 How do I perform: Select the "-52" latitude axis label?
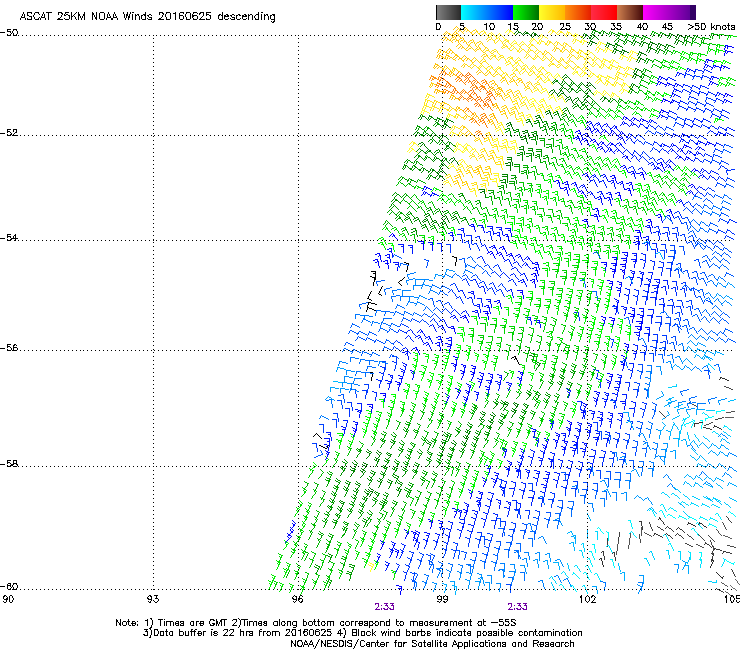[9, 133]
